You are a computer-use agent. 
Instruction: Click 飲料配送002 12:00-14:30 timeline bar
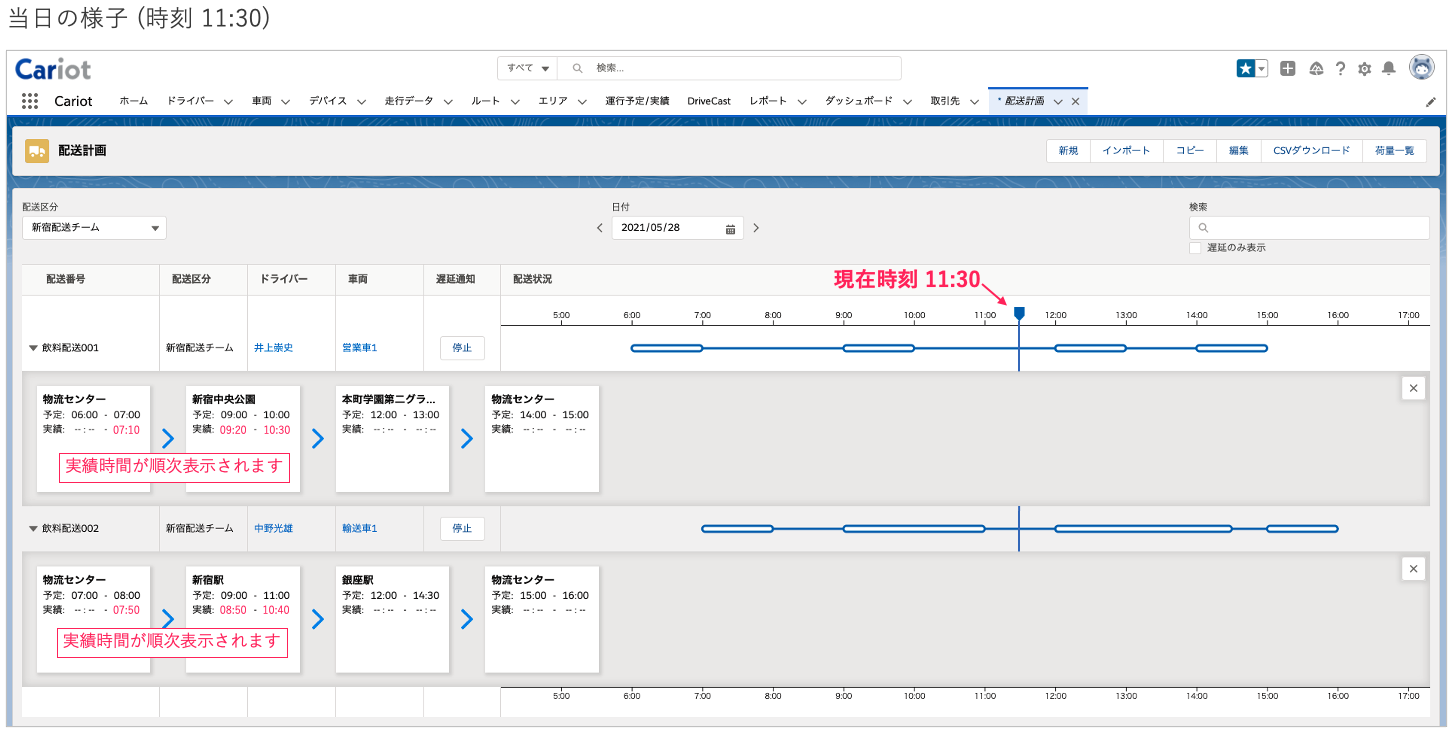[x=1143, y=528]
